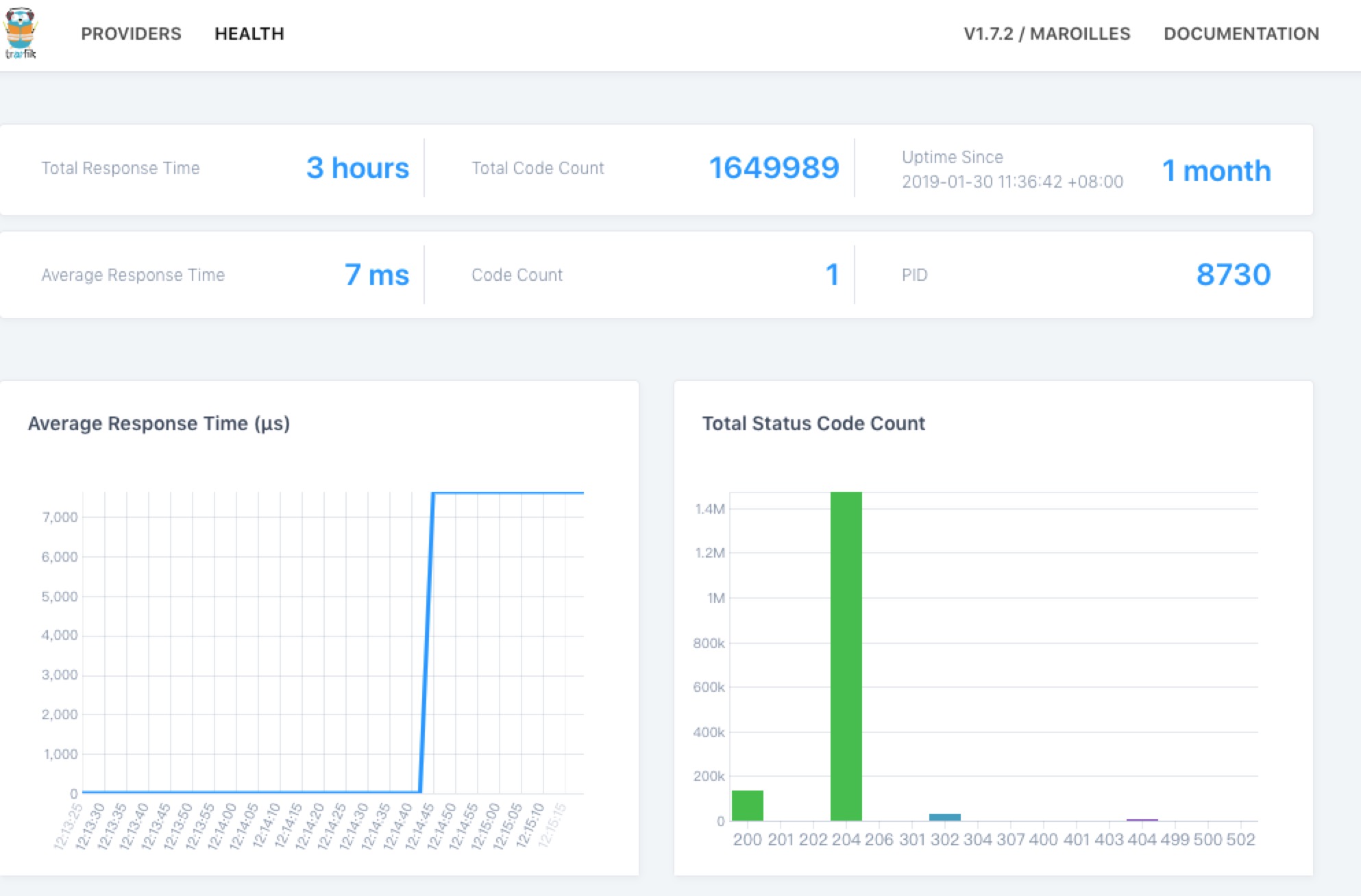The width and height of the screenshot is (1361, 896).
Task: Click the Average Response Time chart title
Action: (158, 423)
